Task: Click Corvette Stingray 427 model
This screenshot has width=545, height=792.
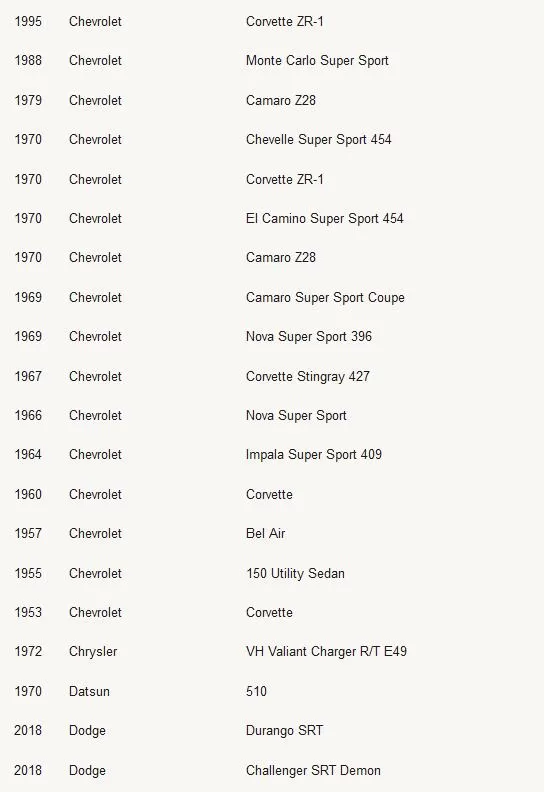Action: click(308, 376)
